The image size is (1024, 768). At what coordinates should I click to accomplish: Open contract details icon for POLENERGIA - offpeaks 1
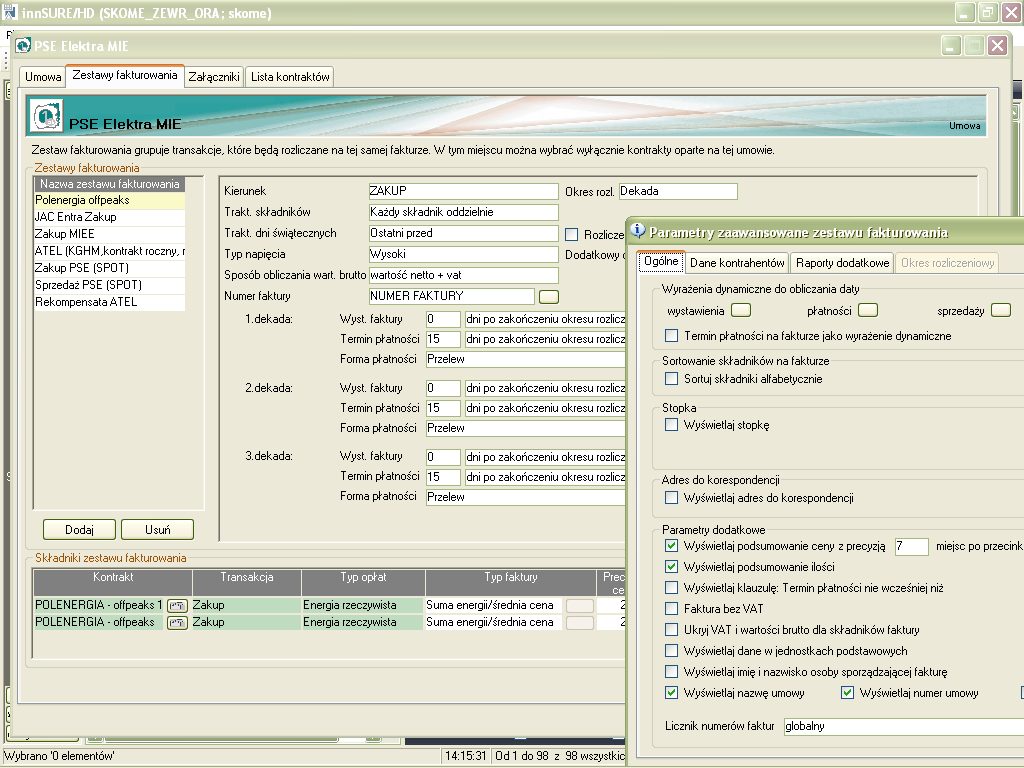[177, 605]
